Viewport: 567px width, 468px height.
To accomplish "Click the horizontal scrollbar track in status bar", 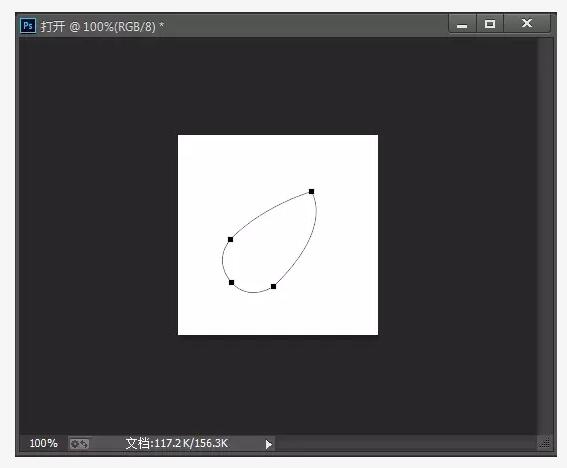I will [405, 443].
